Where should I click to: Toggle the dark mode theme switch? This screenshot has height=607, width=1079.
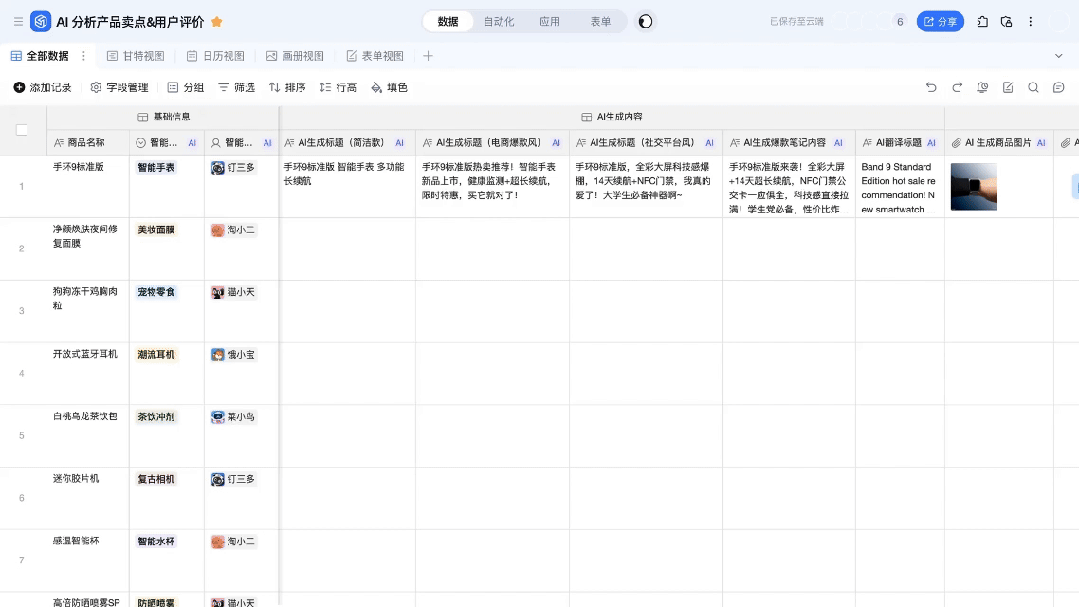point(645,22)
